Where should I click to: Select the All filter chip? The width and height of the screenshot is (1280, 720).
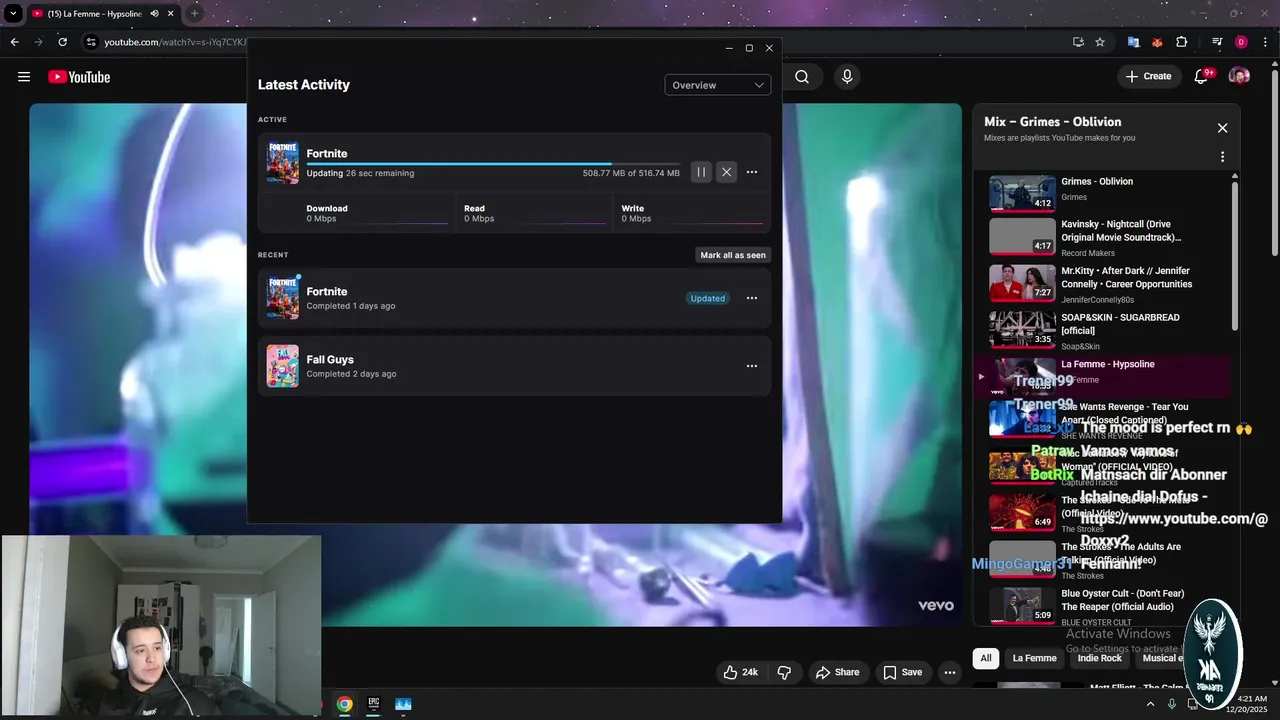[986, 658]
